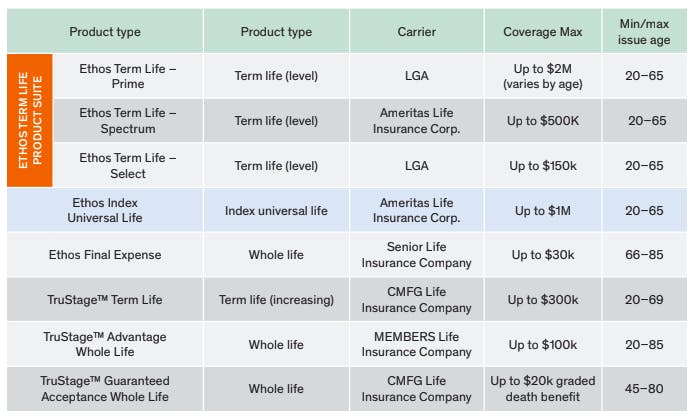Click the Ethos Final Expense cell

click(x=105, y=255)
